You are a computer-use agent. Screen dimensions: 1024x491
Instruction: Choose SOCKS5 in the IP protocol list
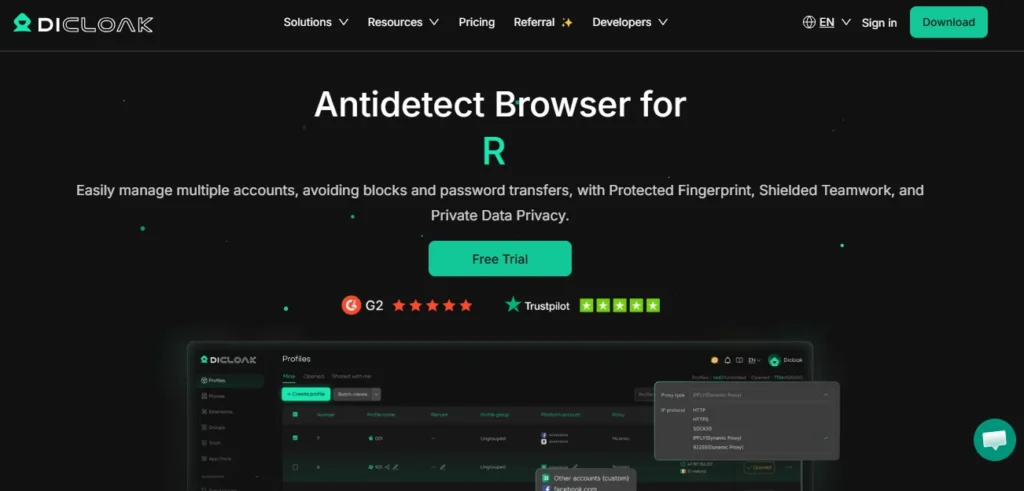702,429
